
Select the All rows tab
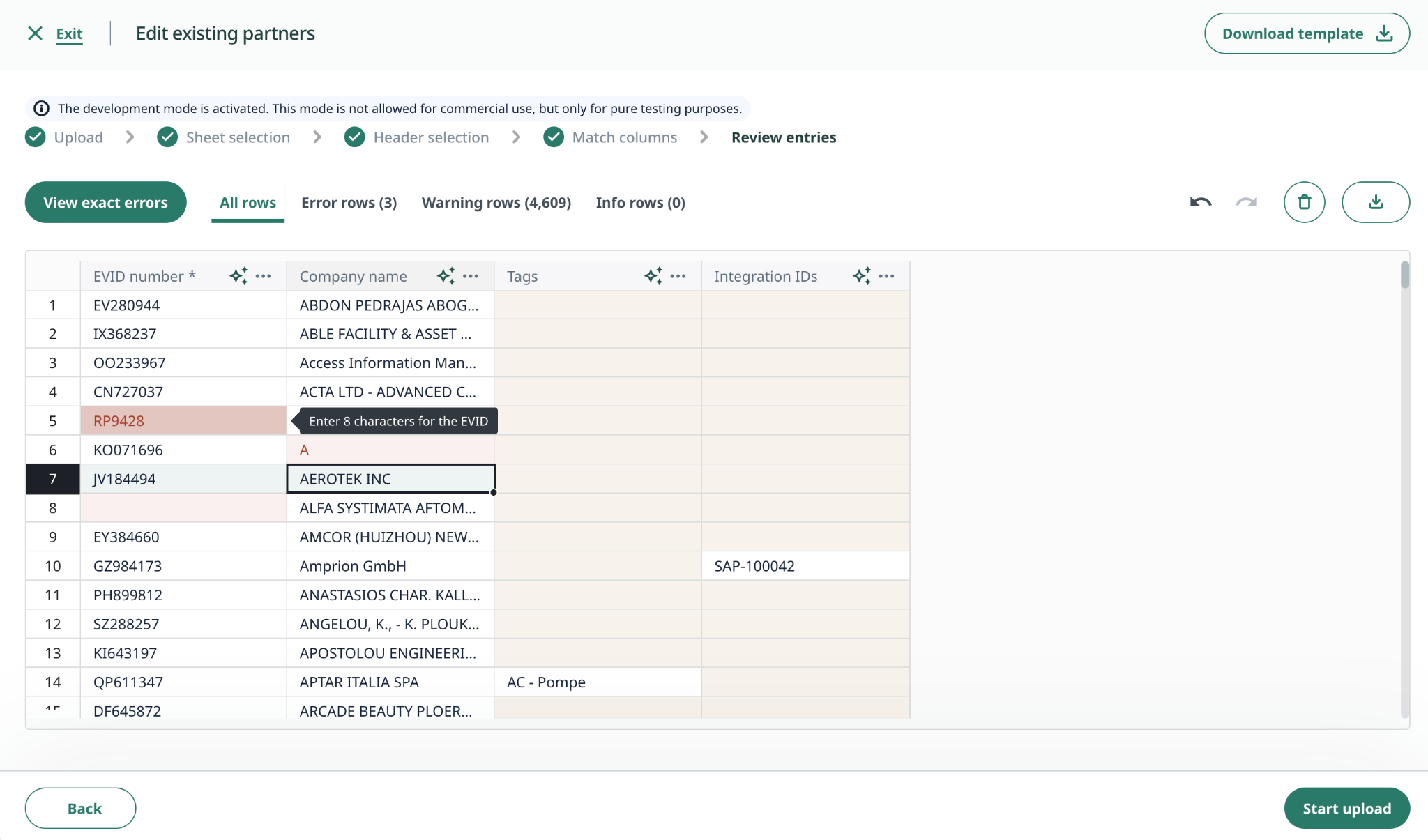pos(248,203)
